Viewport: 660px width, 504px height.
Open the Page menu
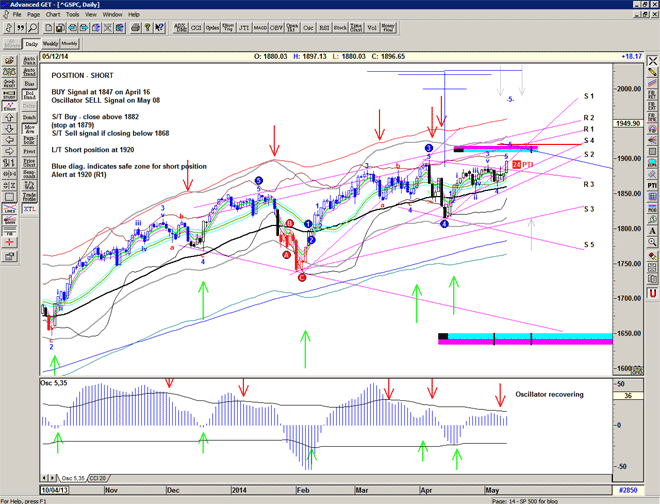click(x=33, y=15)
